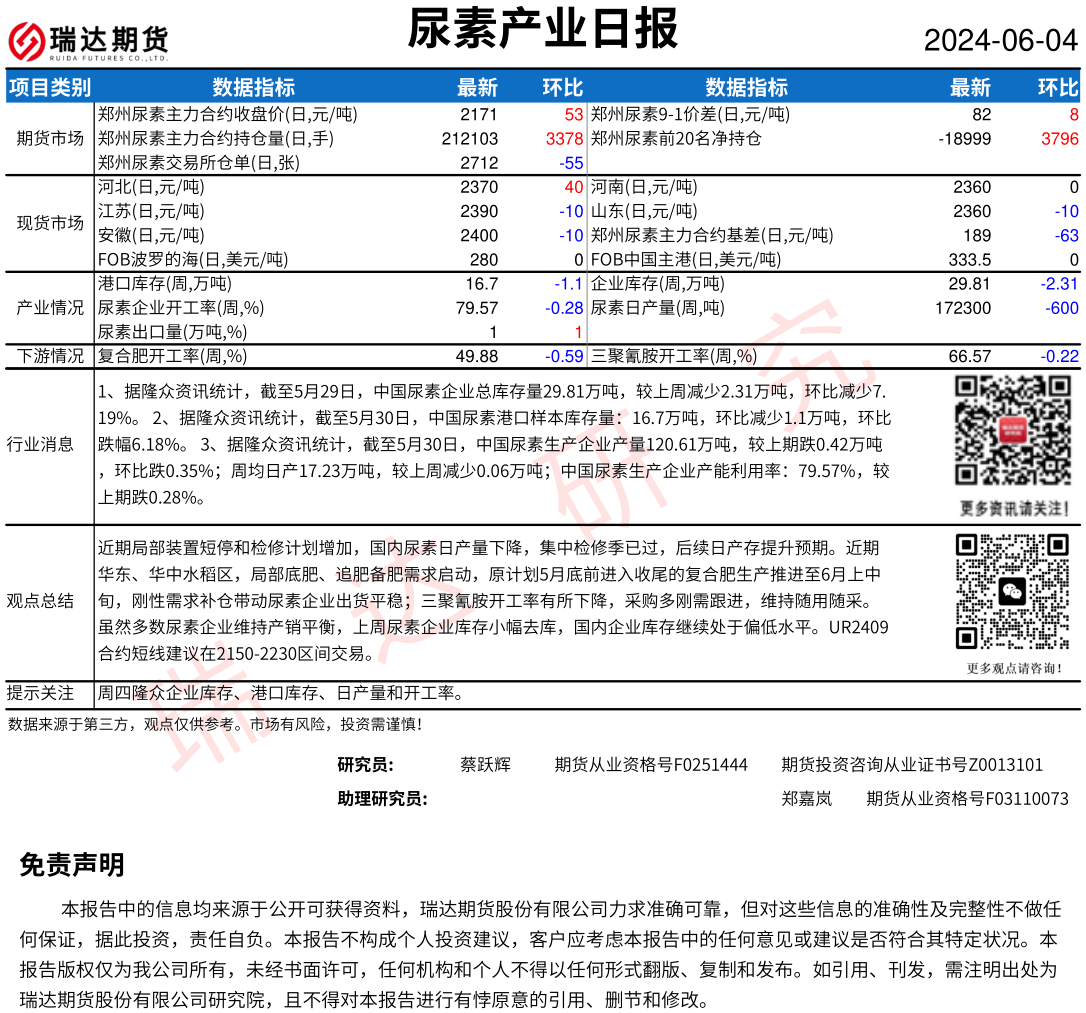The width and height of the screenshot is (1086, 1013).
Task: Click assistant researcher name 郑嘉岚
Action: 806,799
